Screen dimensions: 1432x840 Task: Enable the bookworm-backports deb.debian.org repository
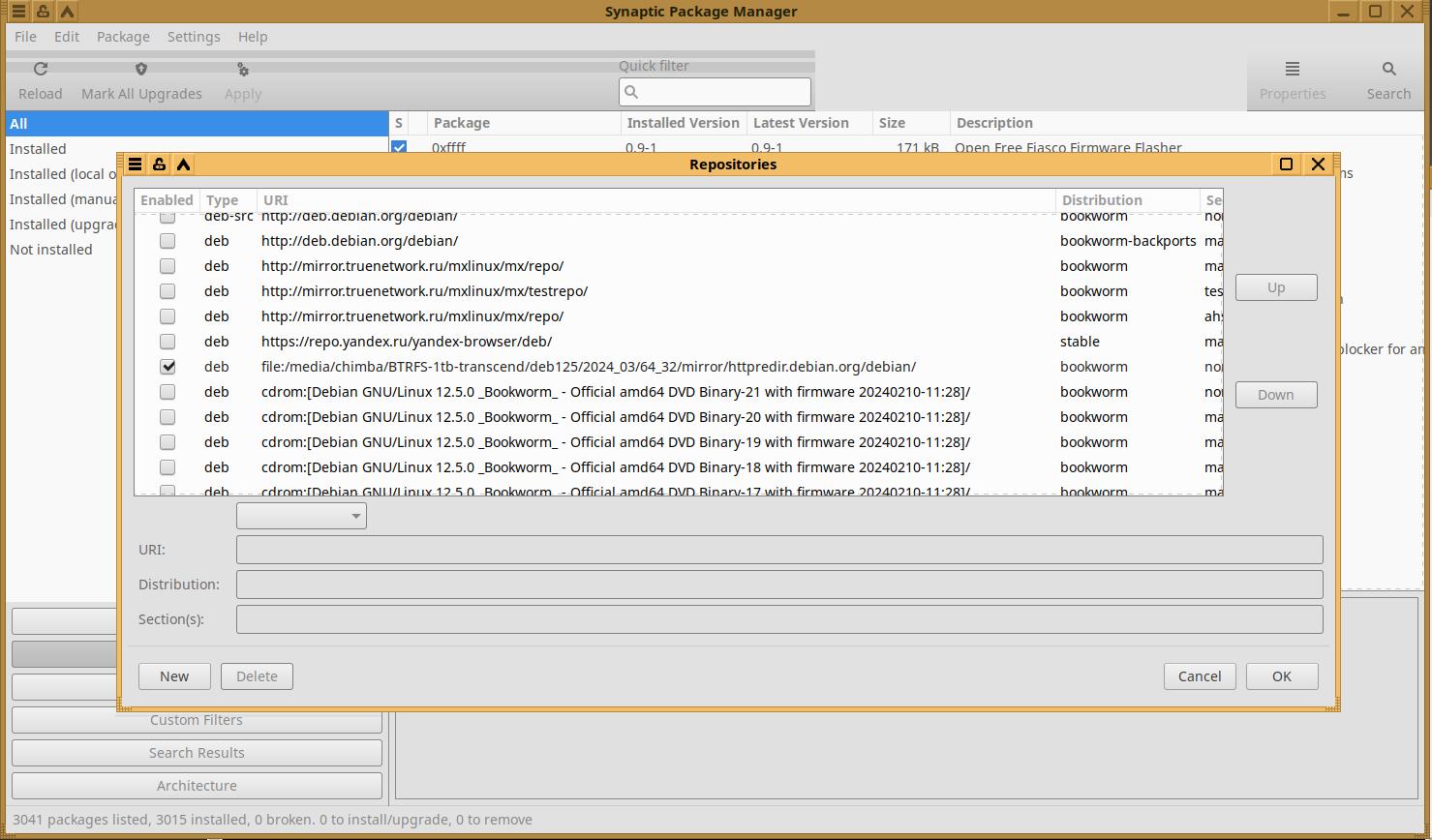tap(168, 241)
